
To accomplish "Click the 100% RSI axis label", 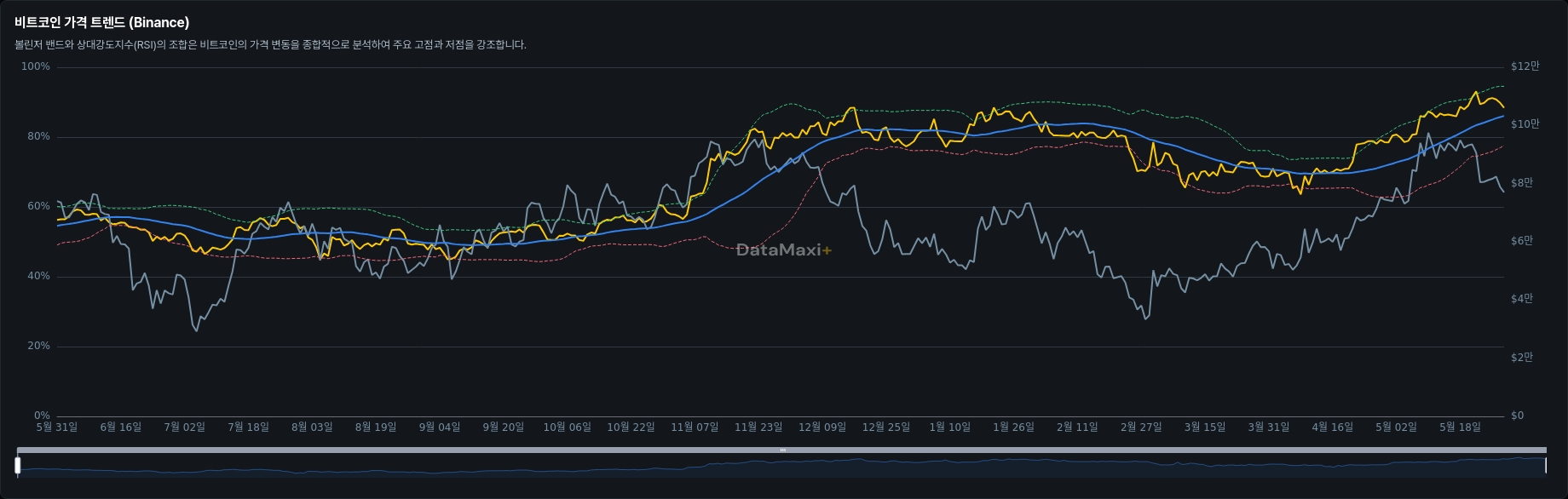I will [36, 66].
